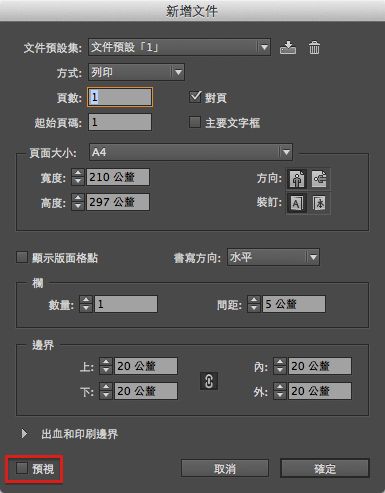The image size is (385, 493).
Task: Increase 下 margin with stepper up arrow
Action: [106, 387]
